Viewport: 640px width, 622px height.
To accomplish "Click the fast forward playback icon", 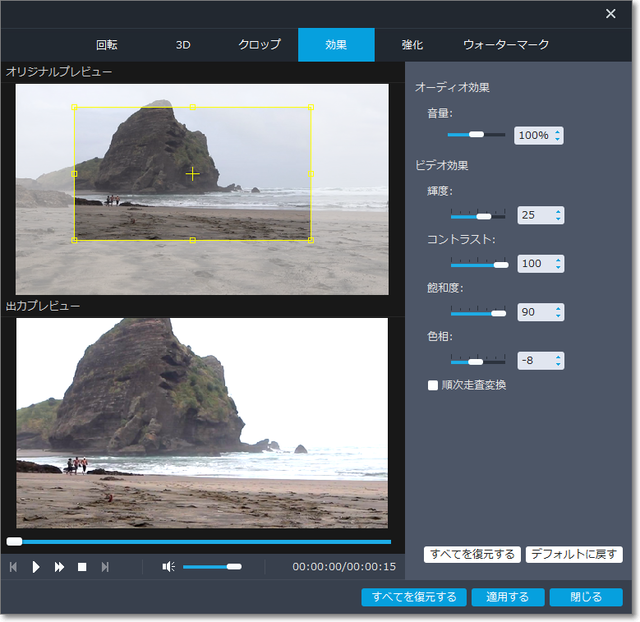I will pyautogui.click(x=59, y=567).
